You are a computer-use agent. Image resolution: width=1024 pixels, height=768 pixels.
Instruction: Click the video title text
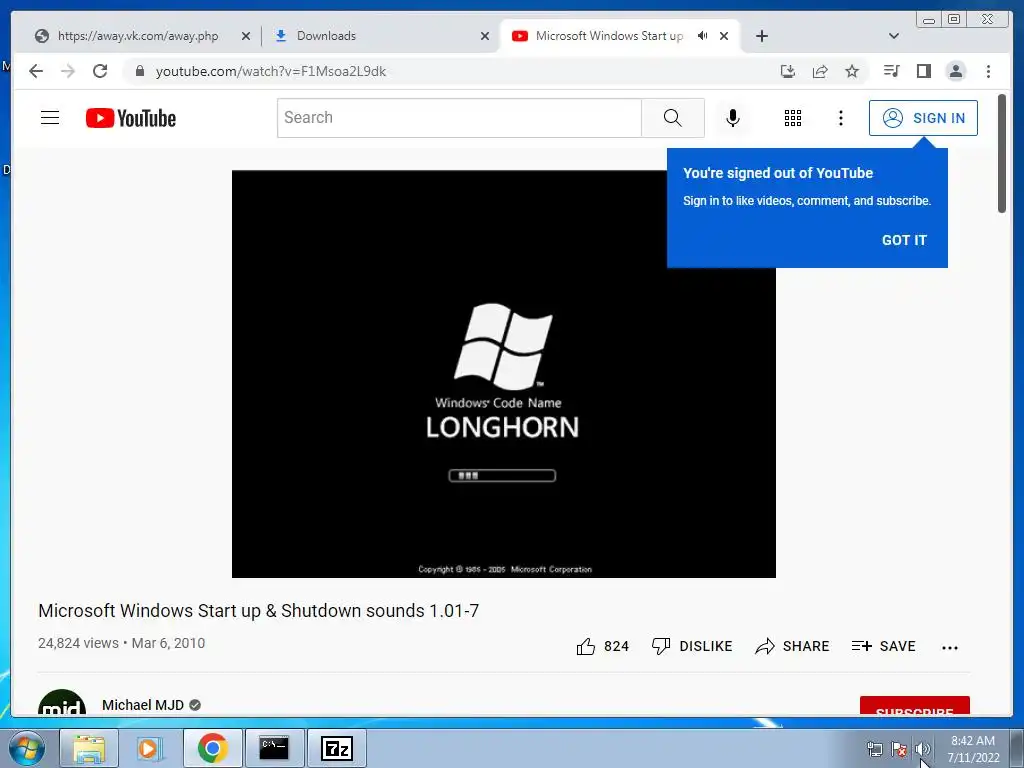point(259,611)
